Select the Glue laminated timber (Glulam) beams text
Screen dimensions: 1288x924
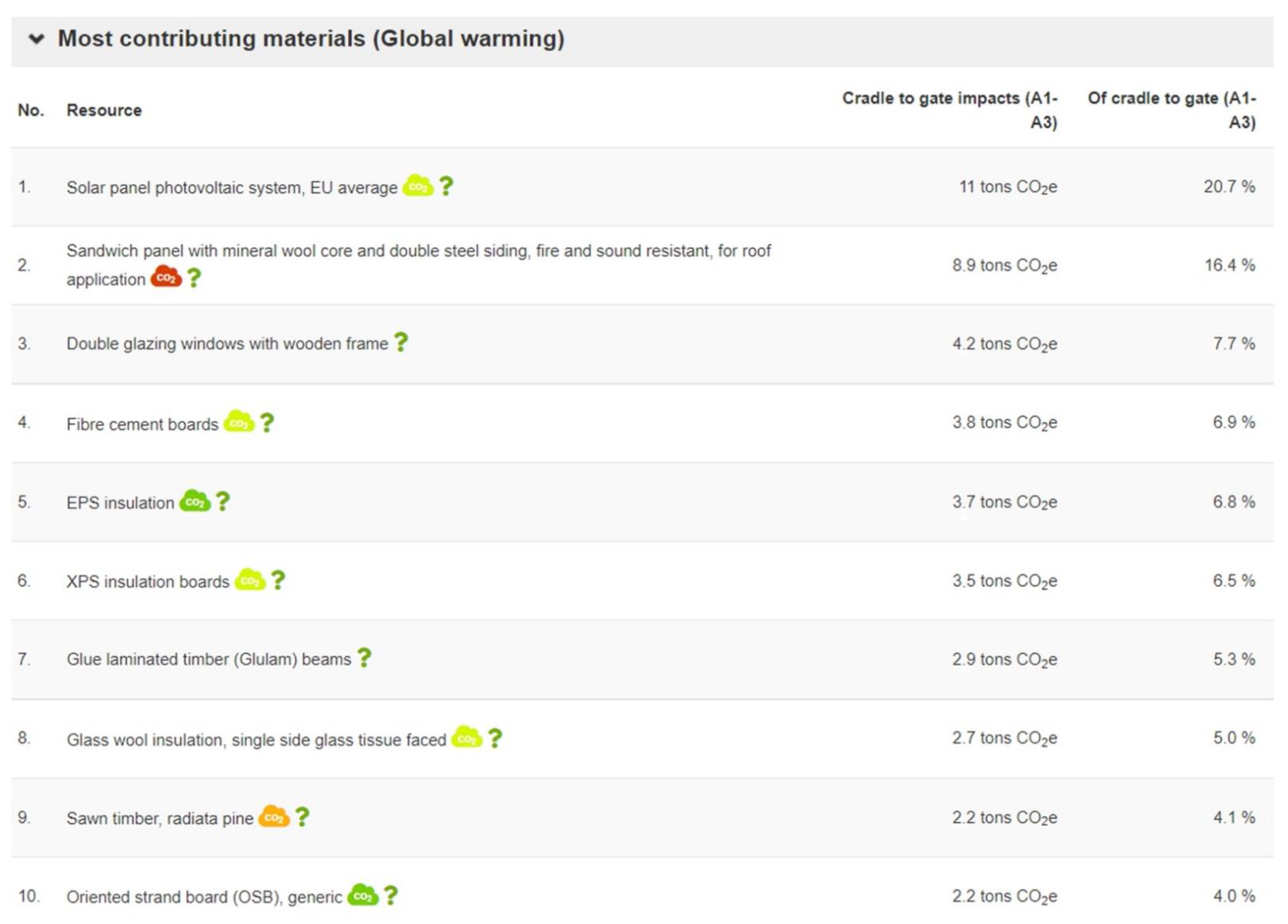(208, 659)
